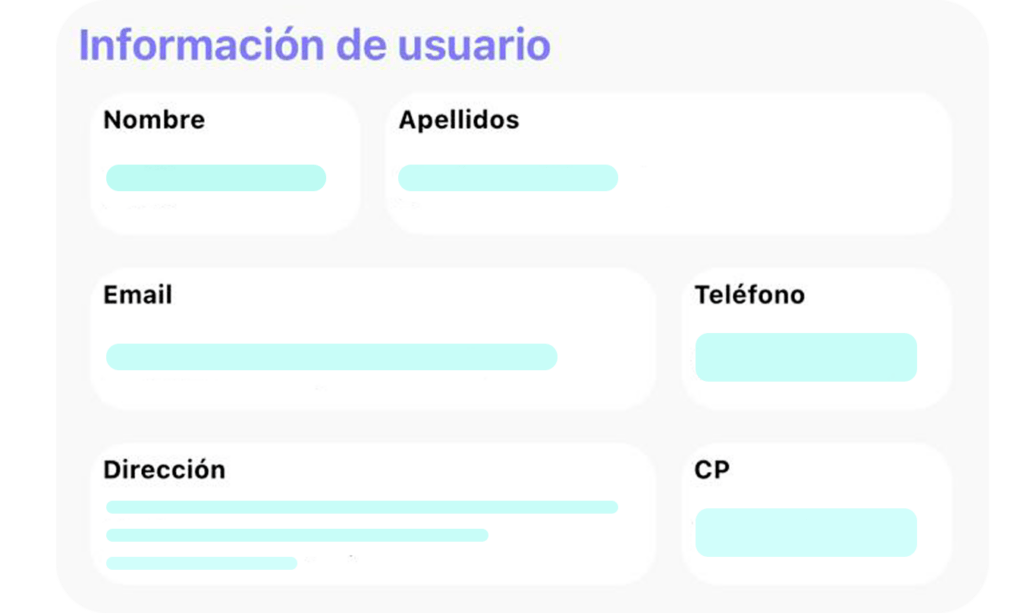Click the Apellidos label text
This screenshot has width=1024, height=613.
[x=459, y=120]
